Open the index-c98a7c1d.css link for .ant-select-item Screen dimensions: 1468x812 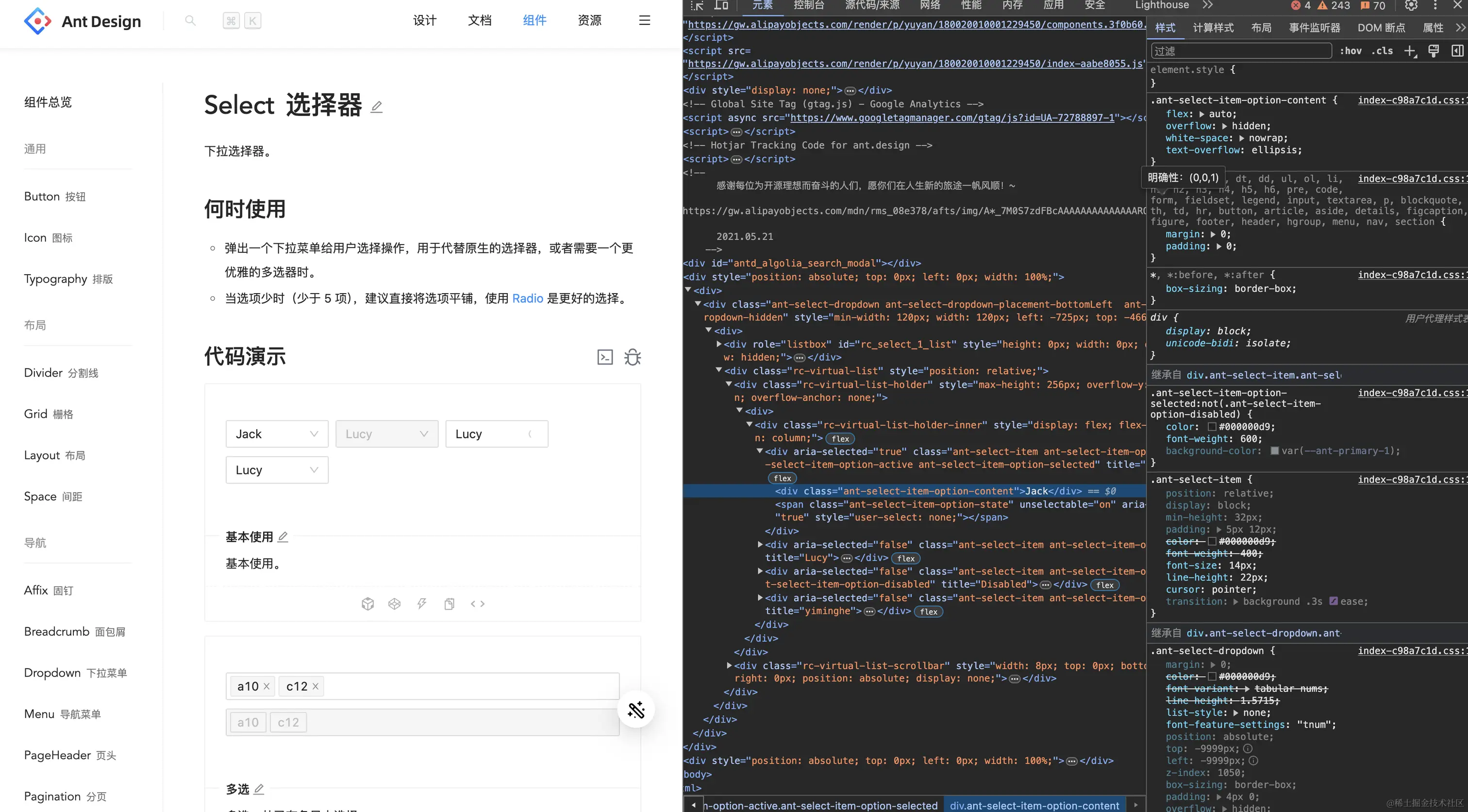point(1412,479)
